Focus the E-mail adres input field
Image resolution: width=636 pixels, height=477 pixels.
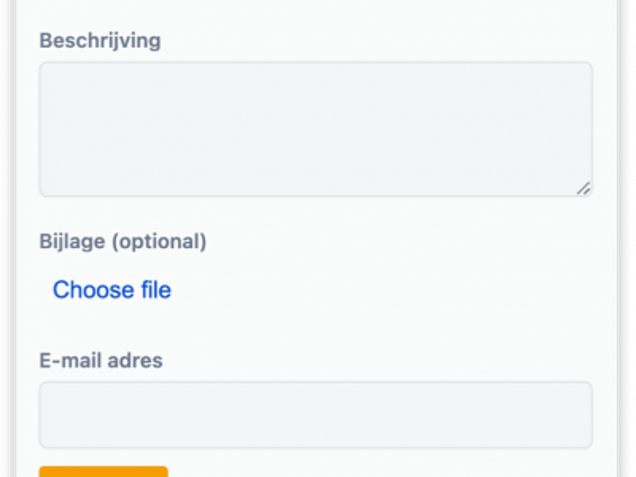click(315, 414)
